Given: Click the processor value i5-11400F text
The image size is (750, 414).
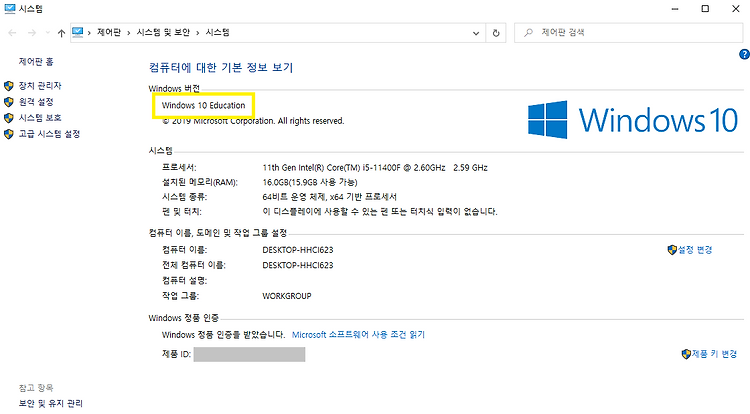Looking at the screenshot, I should point(375,168).
